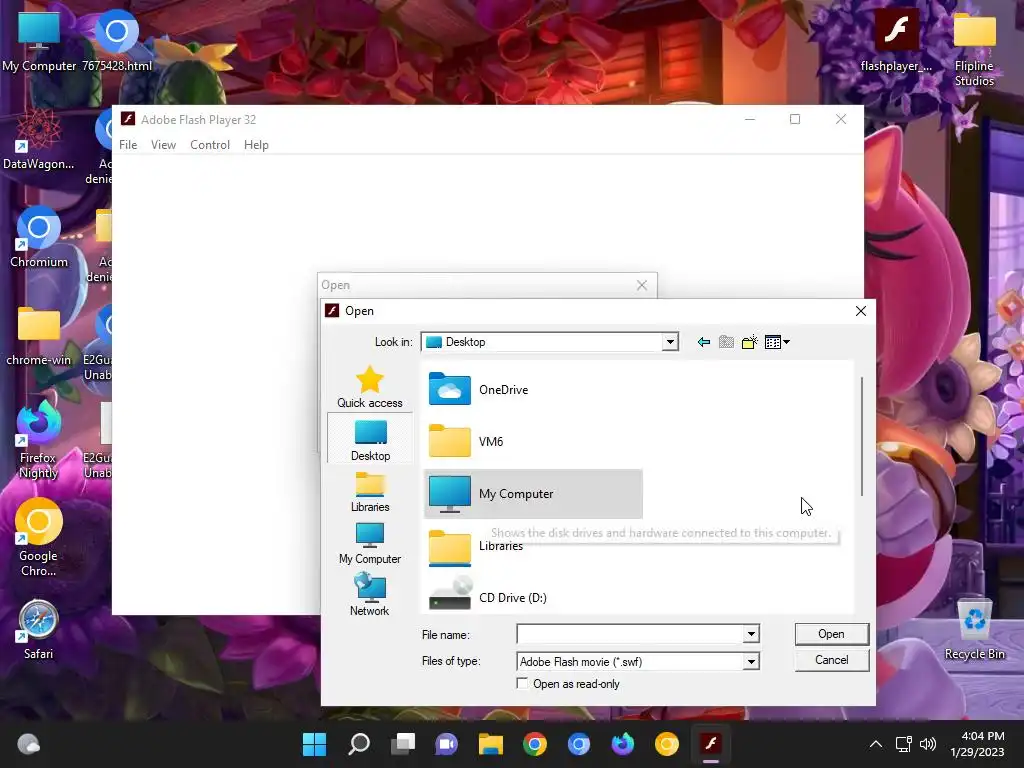Screen dimensions: 1024x768
Task: Open Chrome Canary from taskbar
Action: [x=667, y=744]
